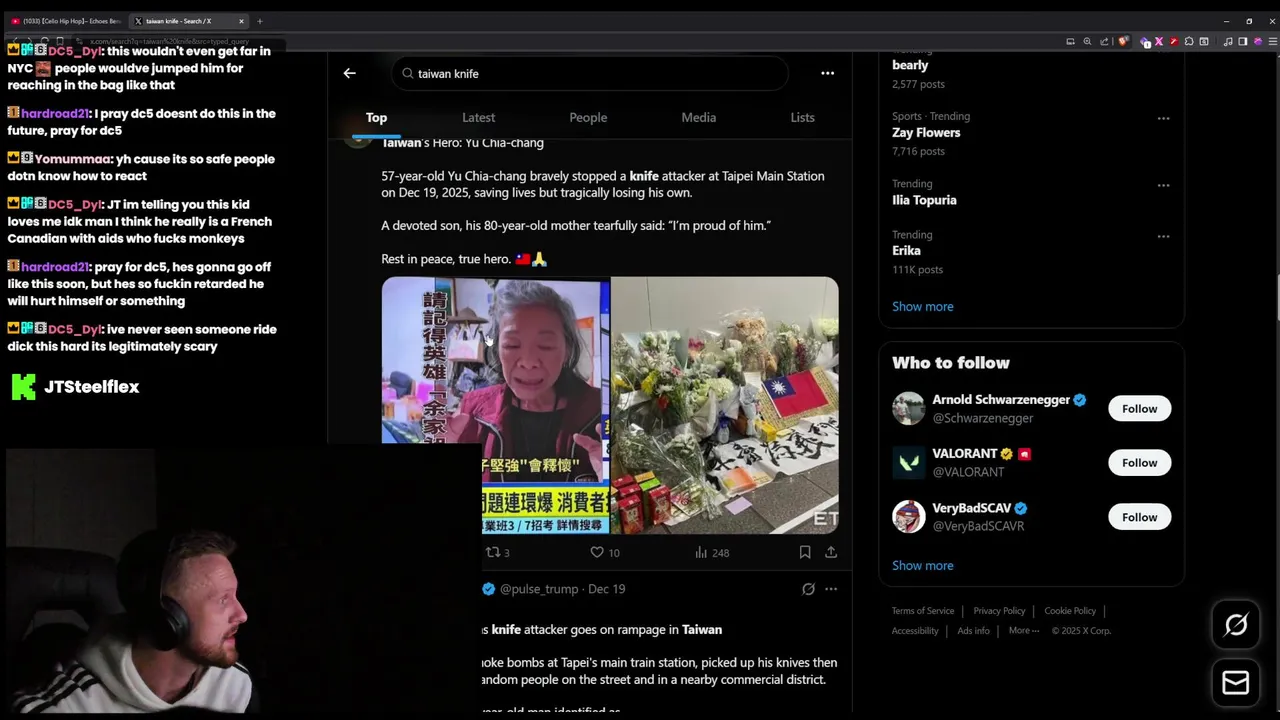Click the red extension icon in toolbar
This screenshot has width=1280, height=720.
pos(1174,41)
